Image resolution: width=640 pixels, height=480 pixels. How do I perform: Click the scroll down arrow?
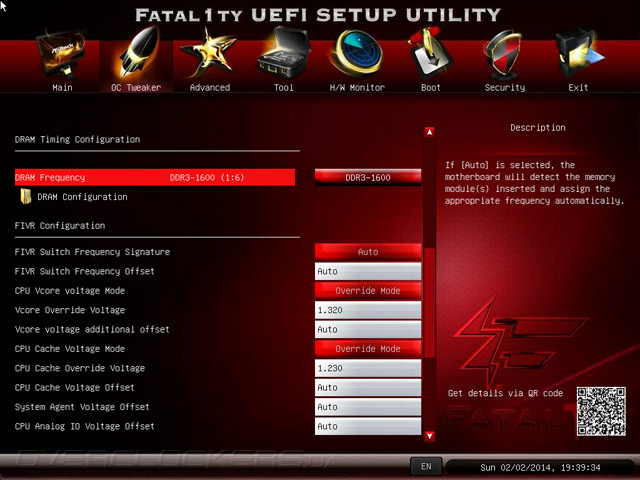429,436
